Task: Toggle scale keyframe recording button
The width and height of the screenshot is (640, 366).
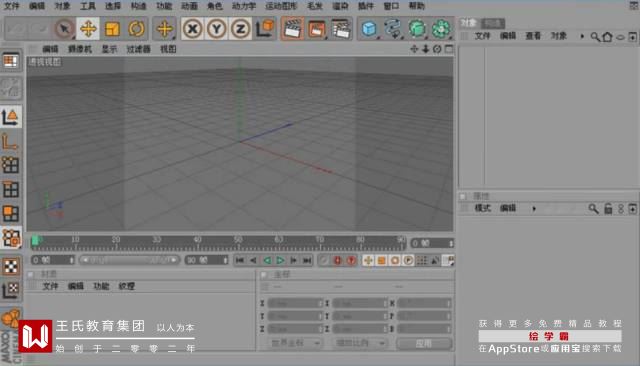Action: point(382,260)
